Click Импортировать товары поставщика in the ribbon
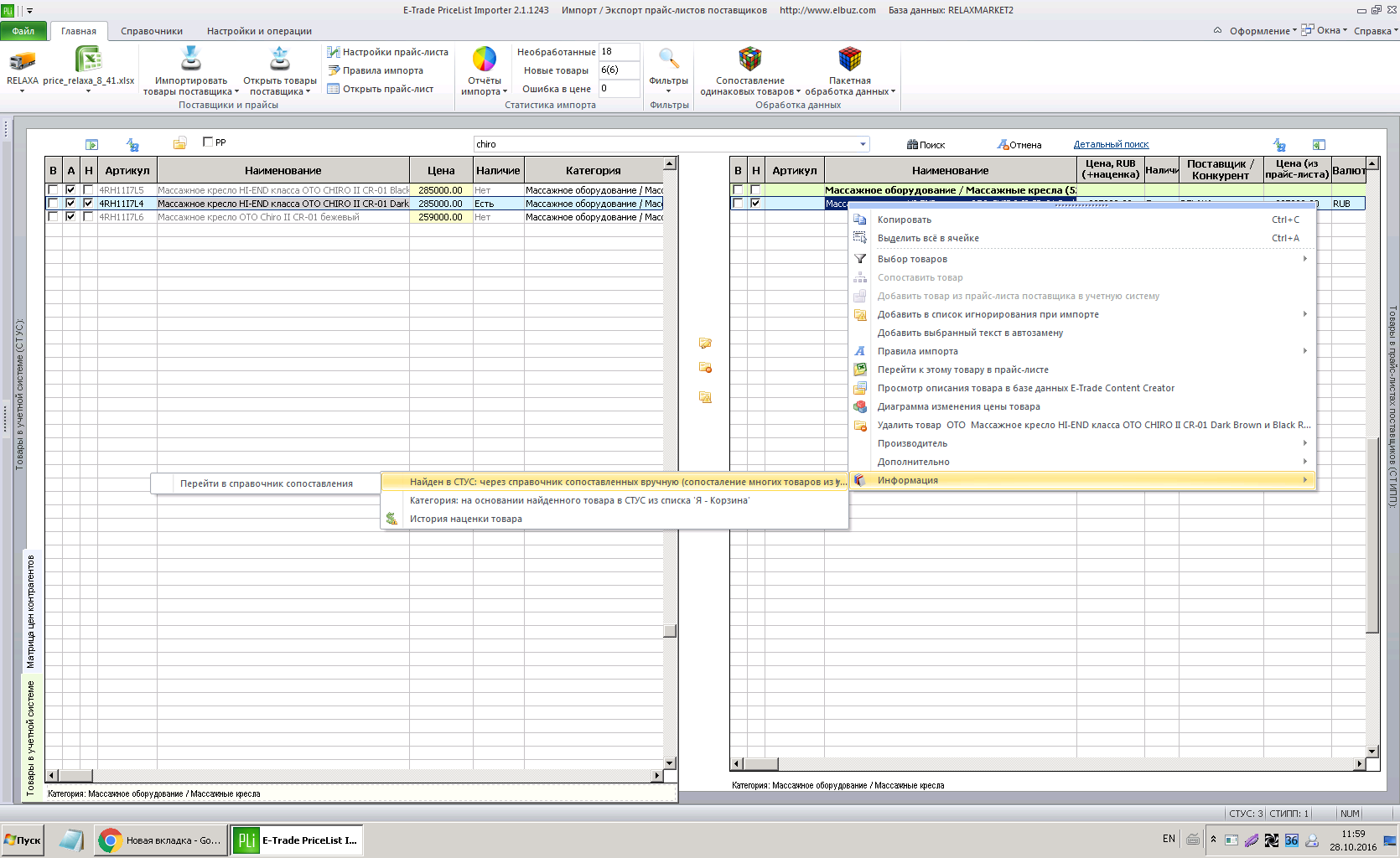 (x=191, y=71)
